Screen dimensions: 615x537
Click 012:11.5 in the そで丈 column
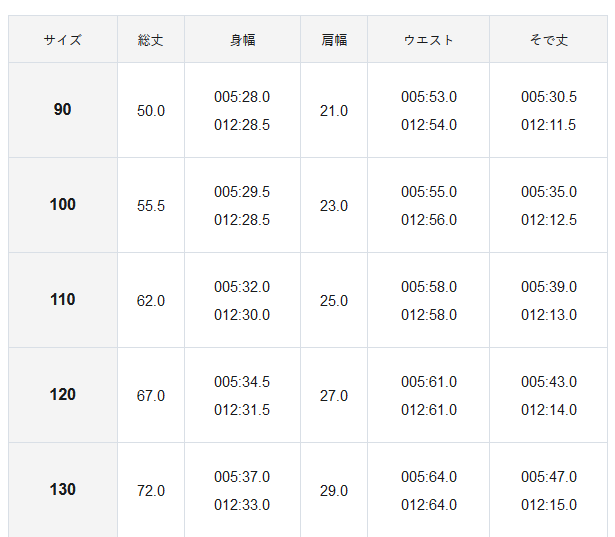pos(549,125)
